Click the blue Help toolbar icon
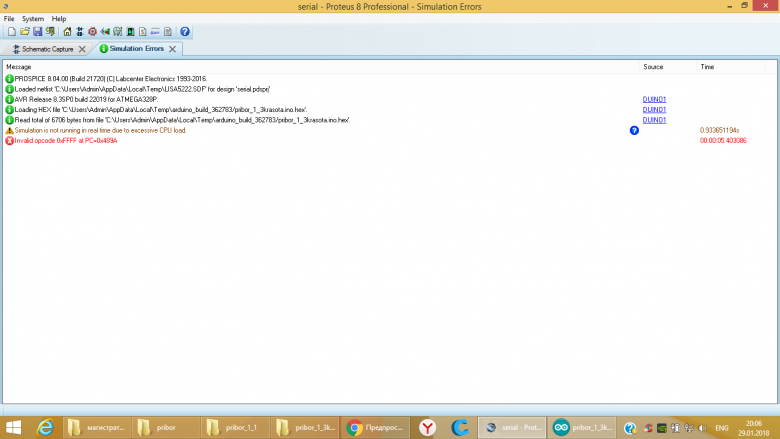 pyautogui.click(x=185, y=32)
